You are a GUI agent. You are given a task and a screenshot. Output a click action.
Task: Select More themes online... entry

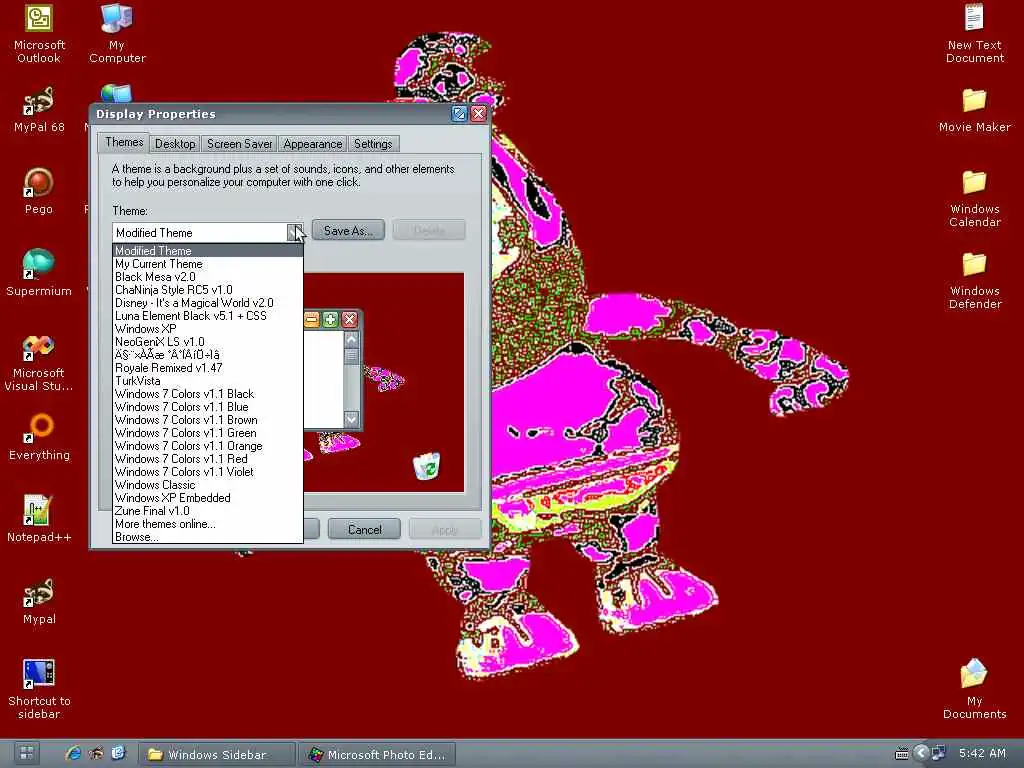tap(208, 524)
